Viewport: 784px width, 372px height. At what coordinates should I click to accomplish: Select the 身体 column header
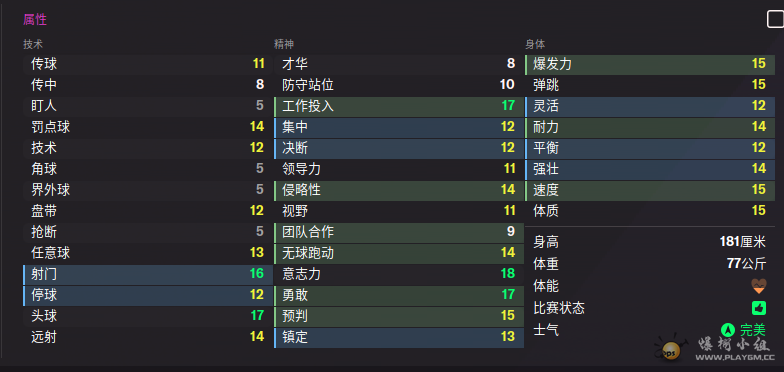[x=535, y=44]
